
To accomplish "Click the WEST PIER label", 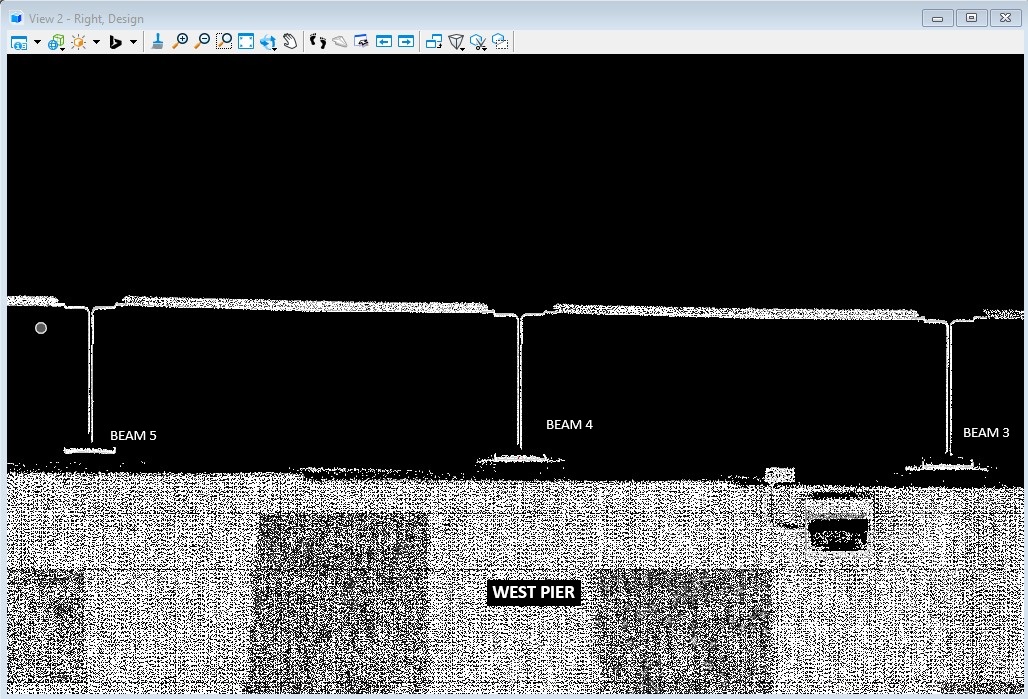I will 533,592.
